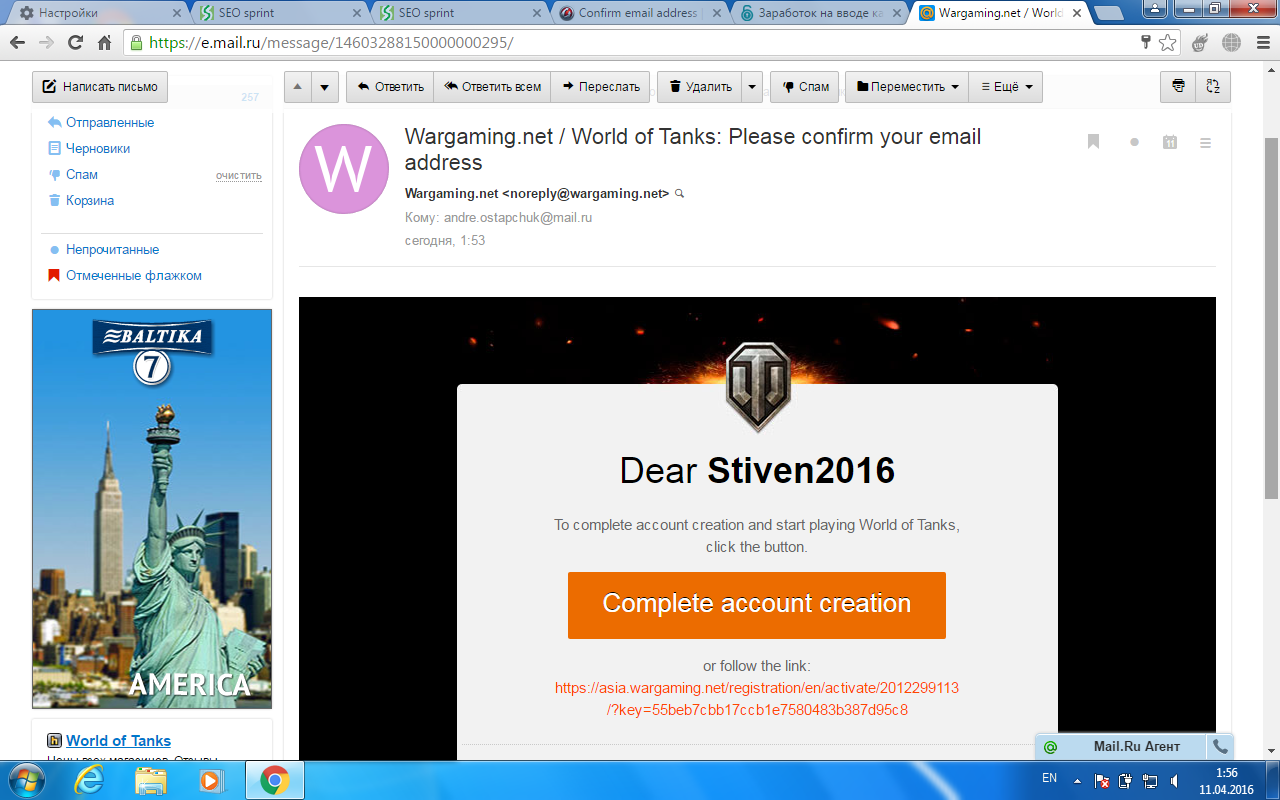Mark message unread via dot icon

point(1134,142)
